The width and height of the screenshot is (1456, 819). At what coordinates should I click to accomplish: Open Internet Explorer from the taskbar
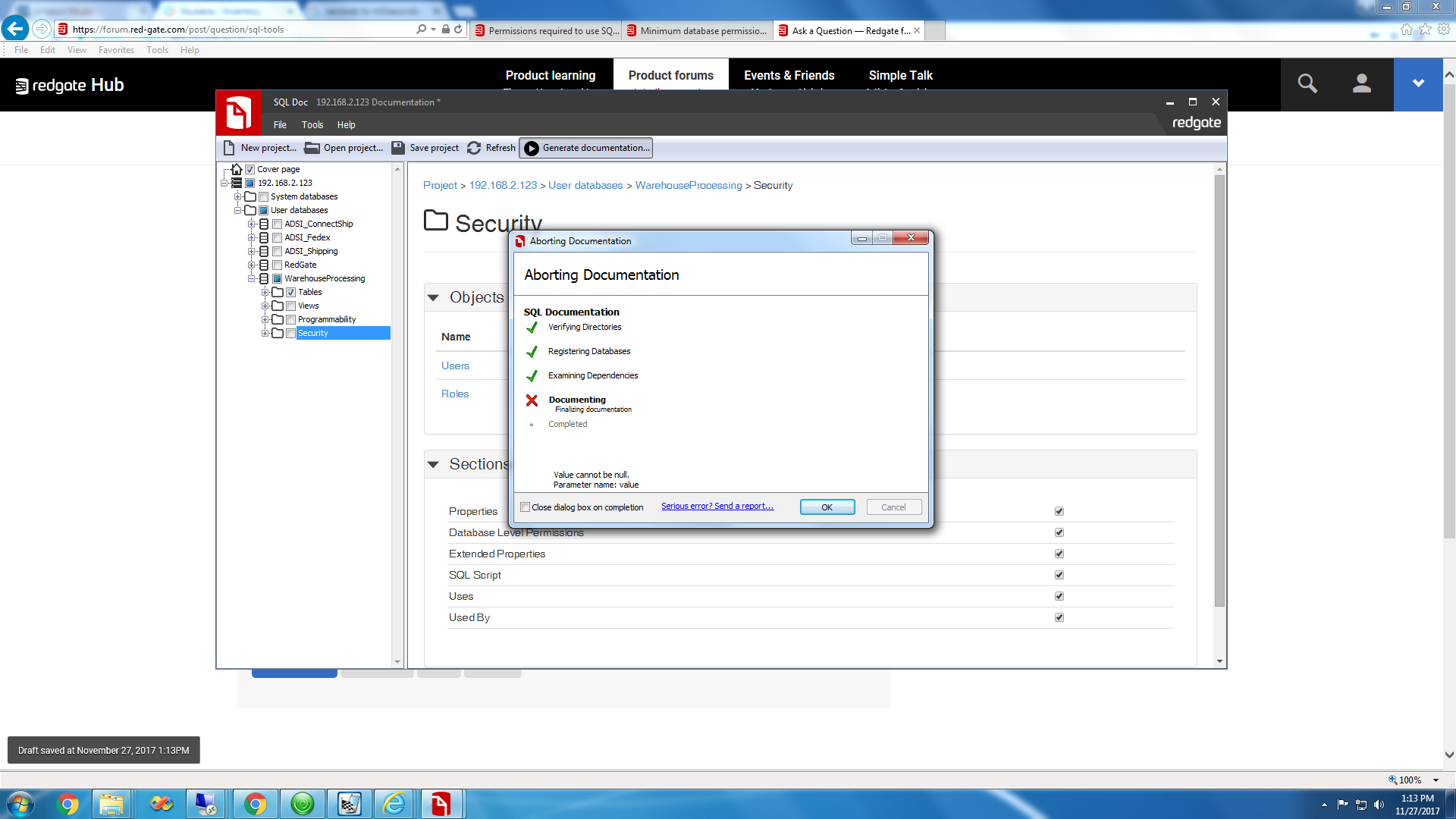[x=394, y=804]
